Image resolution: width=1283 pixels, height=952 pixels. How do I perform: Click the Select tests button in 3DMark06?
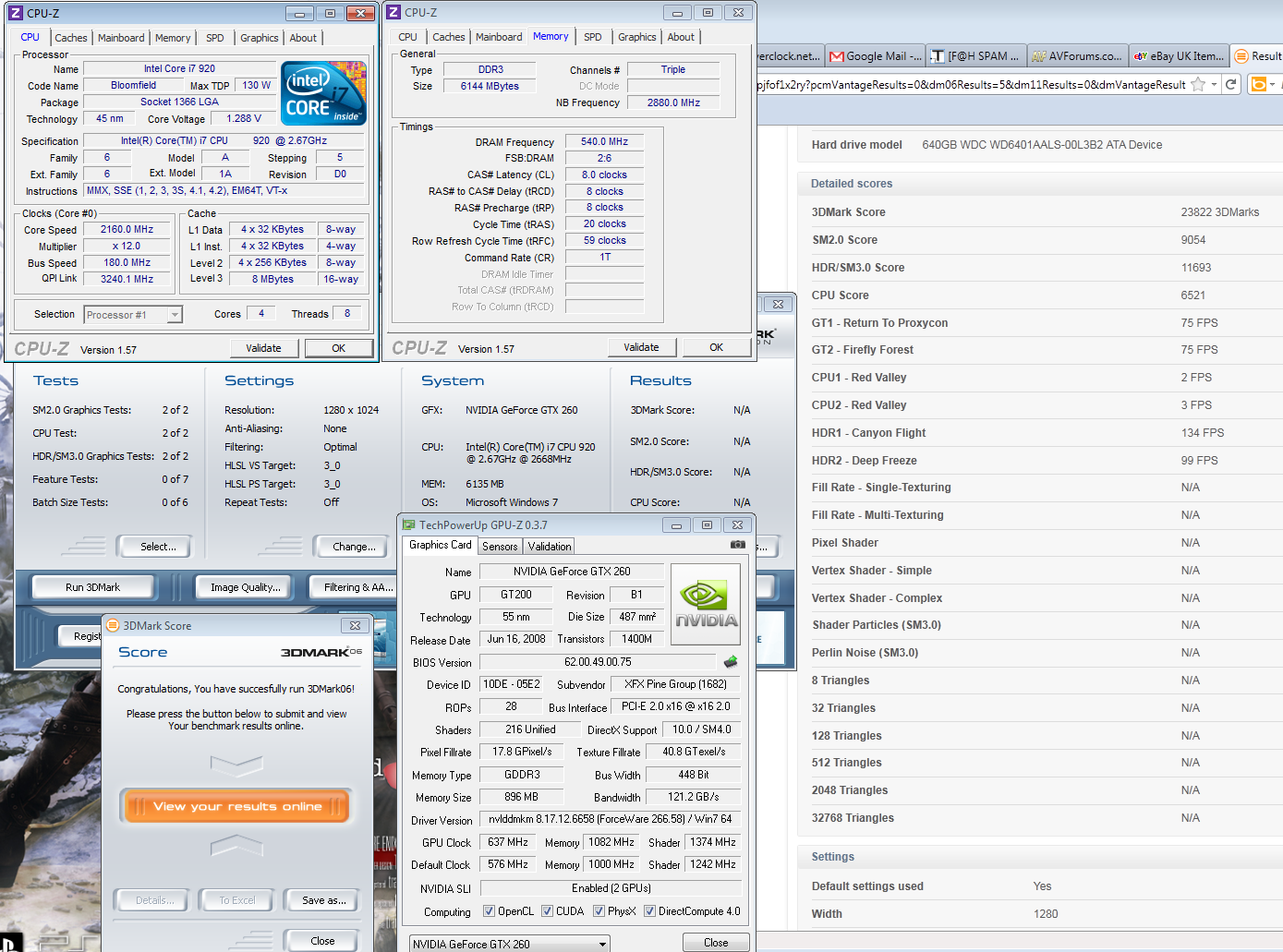click(x=154, y=547)
